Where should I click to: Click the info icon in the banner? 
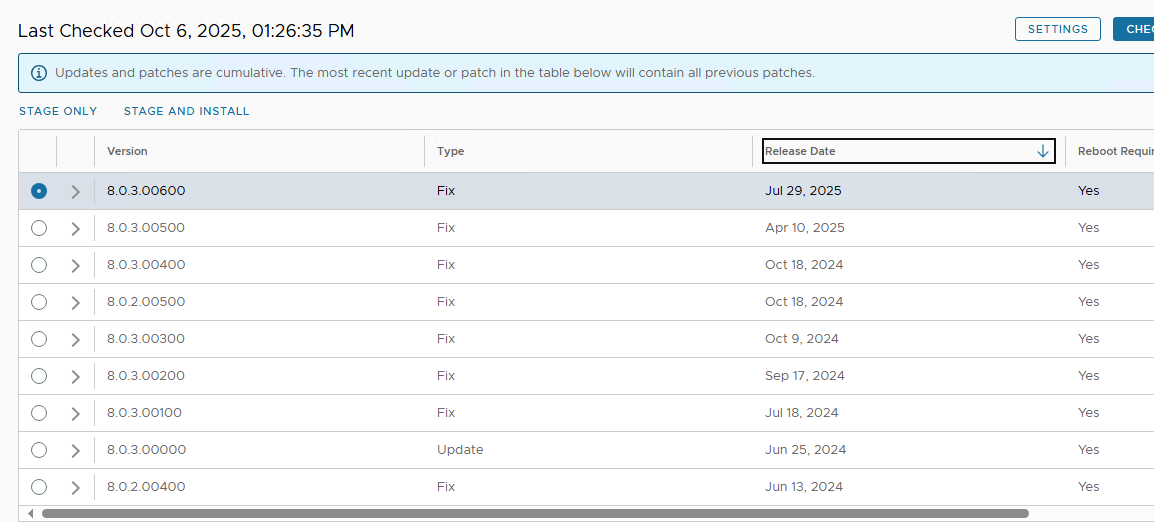39,73
